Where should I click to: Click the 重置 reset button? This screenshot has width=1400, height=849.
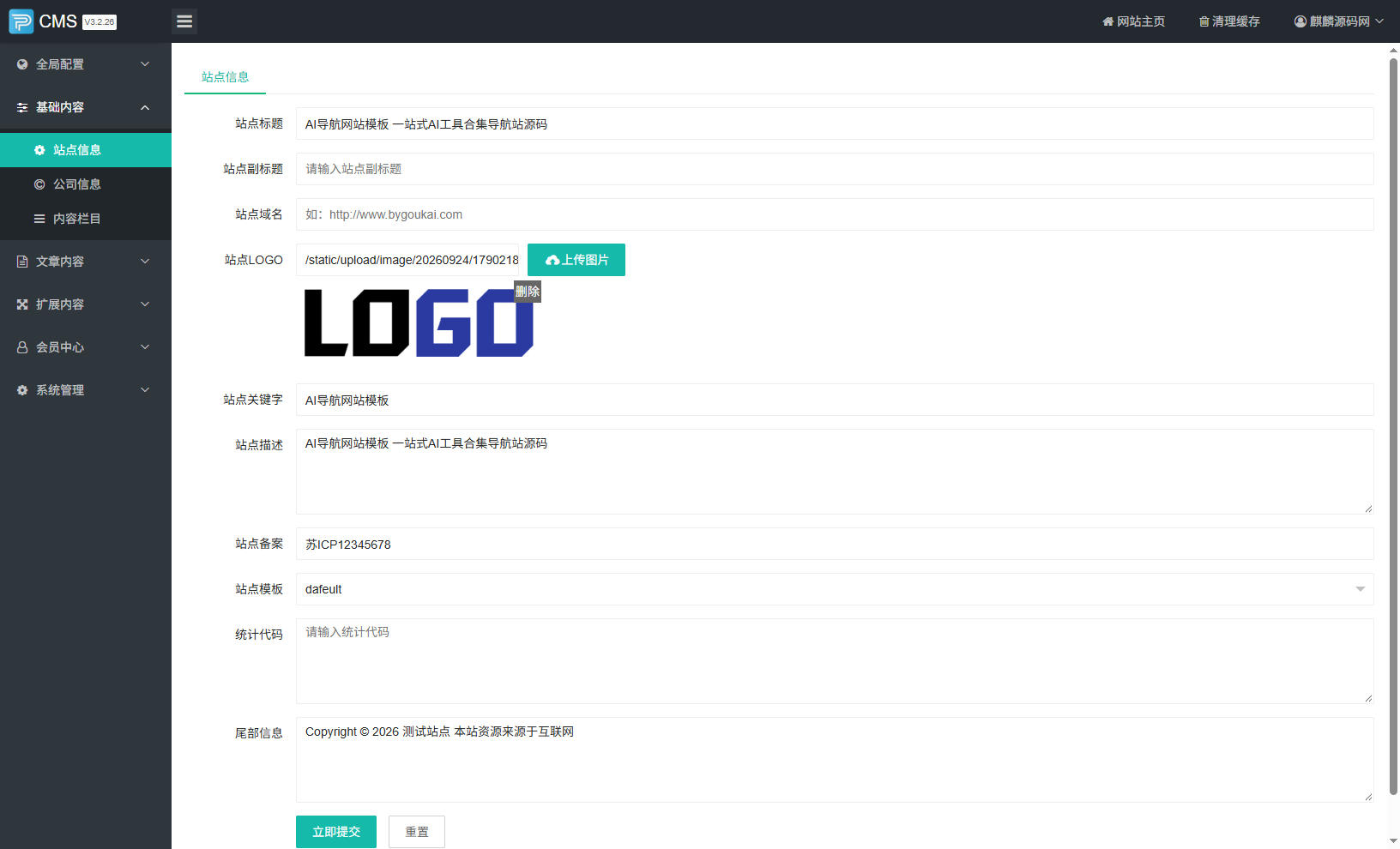pos(417,832)
